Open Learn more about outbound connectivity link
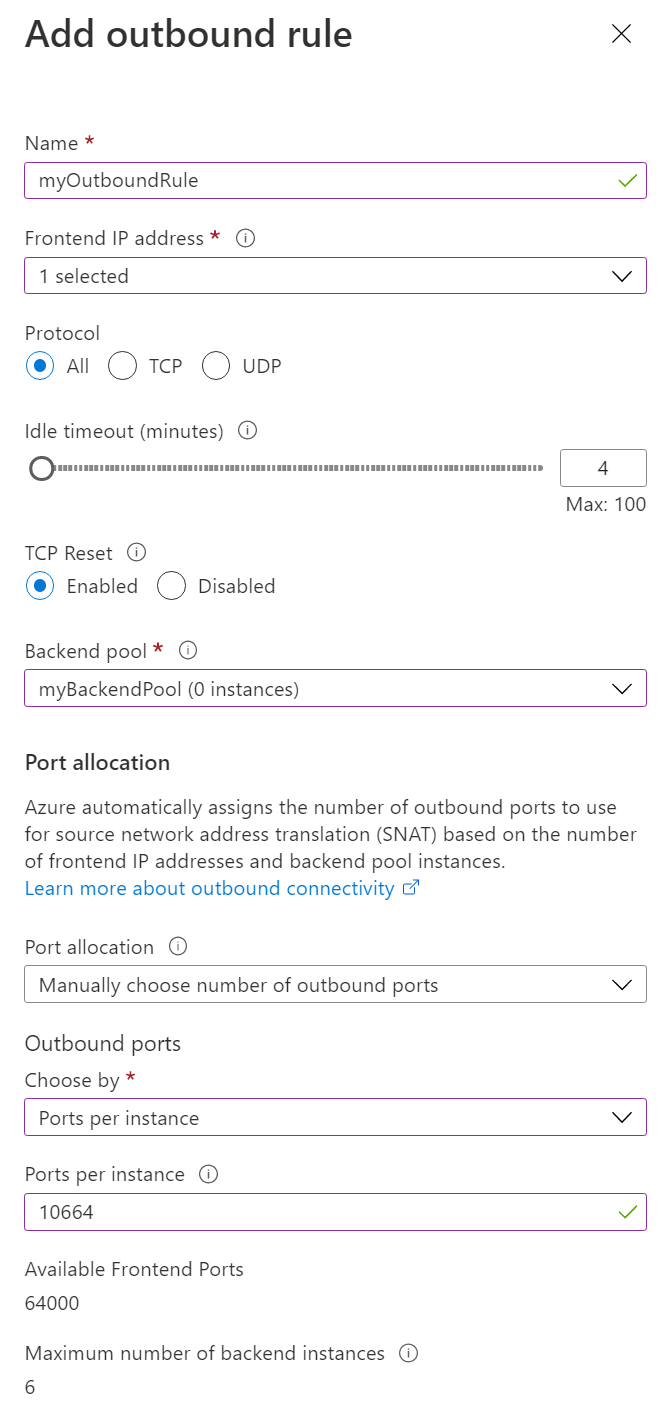This screenshot has height=1426, width=669. click(x=210, y=888)
